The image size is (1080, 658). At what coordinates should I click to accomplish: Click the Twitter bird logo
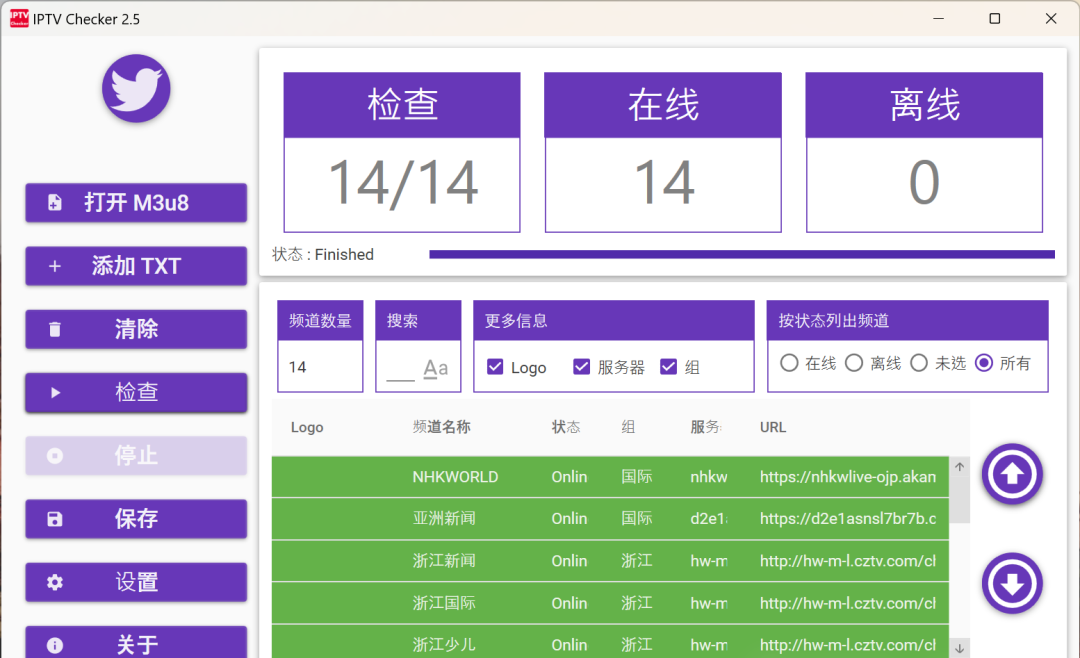click(136, 89)
